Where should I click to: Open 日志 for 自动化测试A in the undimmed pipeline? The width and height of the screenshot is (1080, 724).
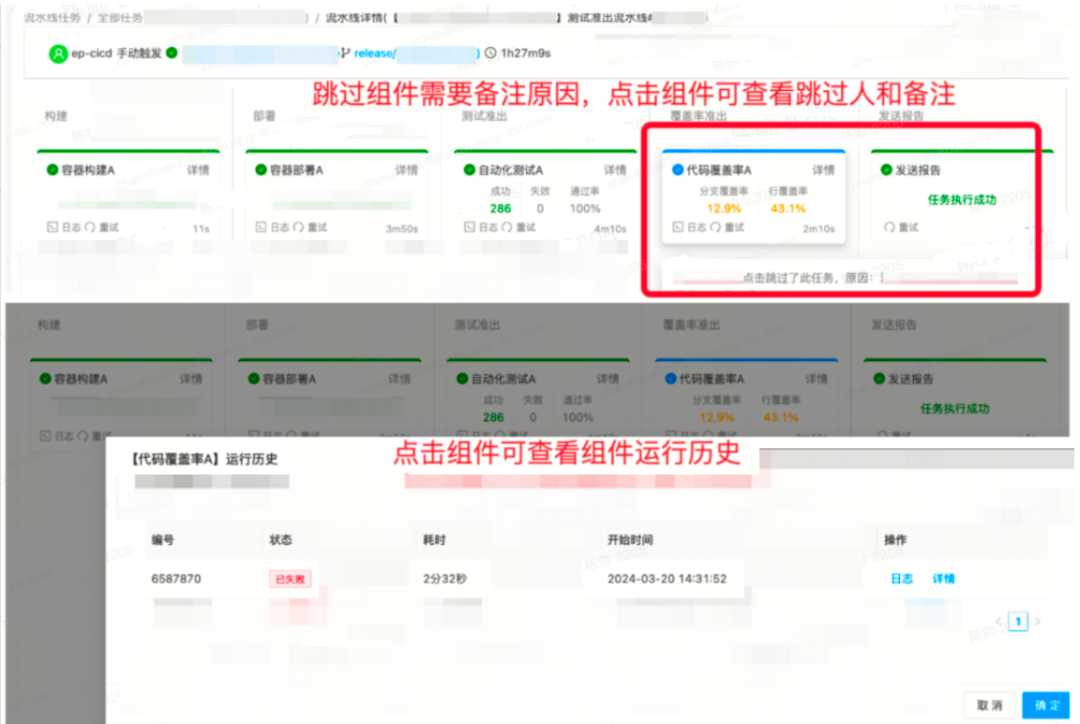tap(481, 227)
